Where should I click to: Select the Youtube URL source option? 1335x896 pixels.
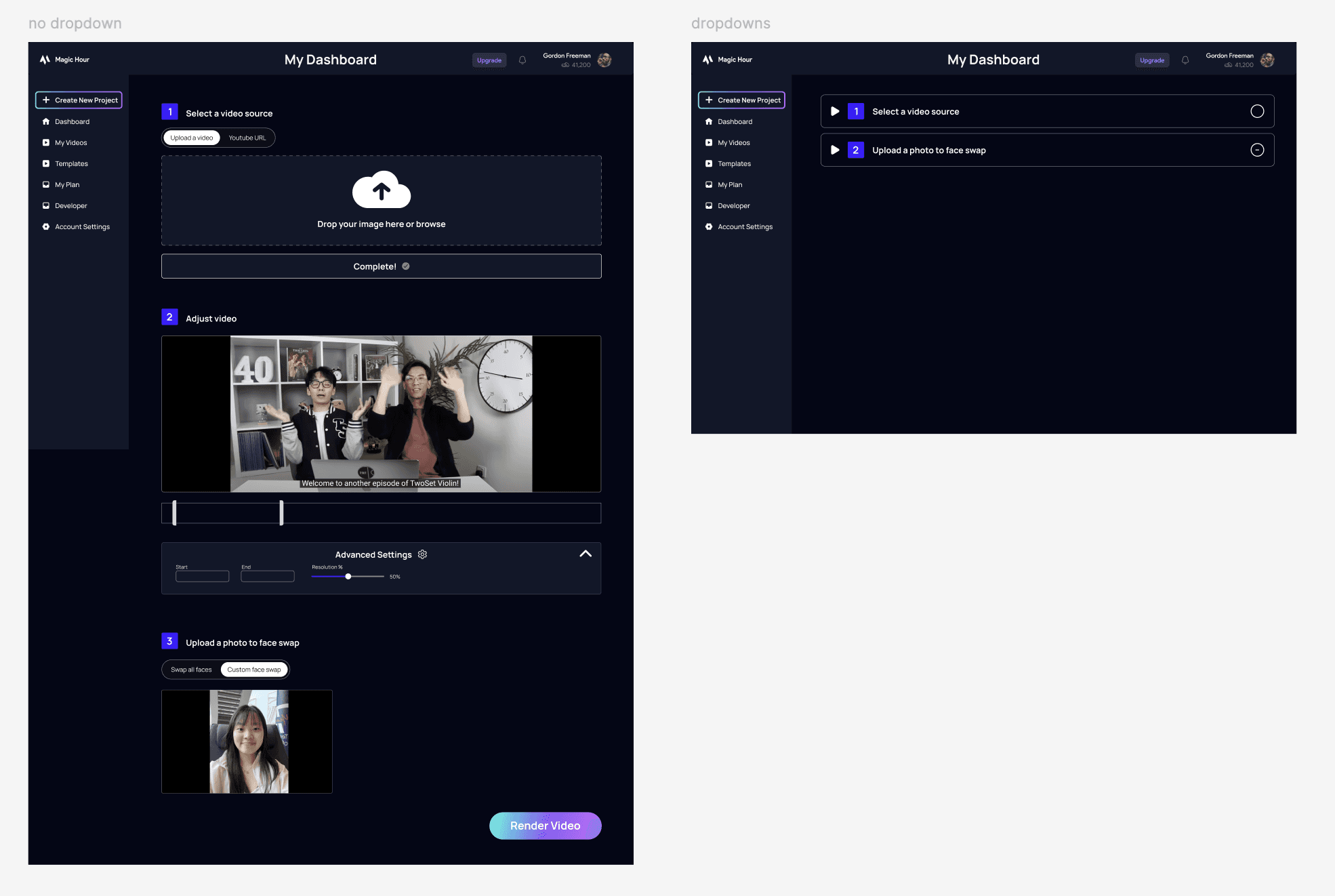coord(247,138)
